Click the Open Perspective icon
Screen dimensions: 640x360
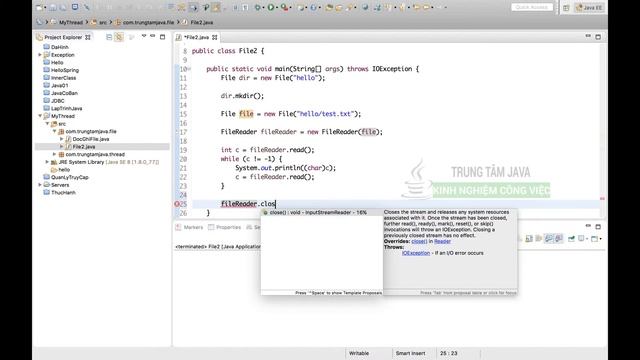[566, 8]
